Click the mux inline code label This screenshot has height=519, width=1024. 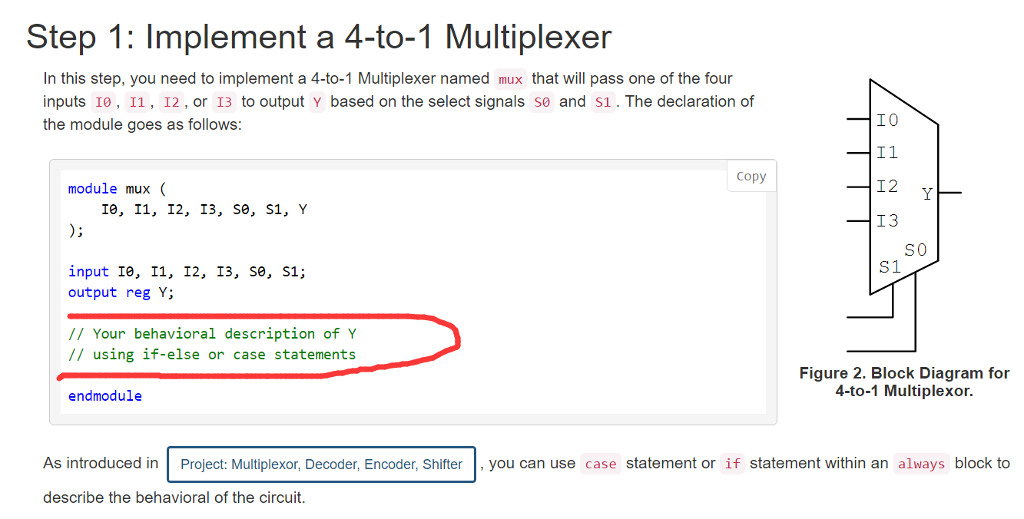[x=510, y=79]
